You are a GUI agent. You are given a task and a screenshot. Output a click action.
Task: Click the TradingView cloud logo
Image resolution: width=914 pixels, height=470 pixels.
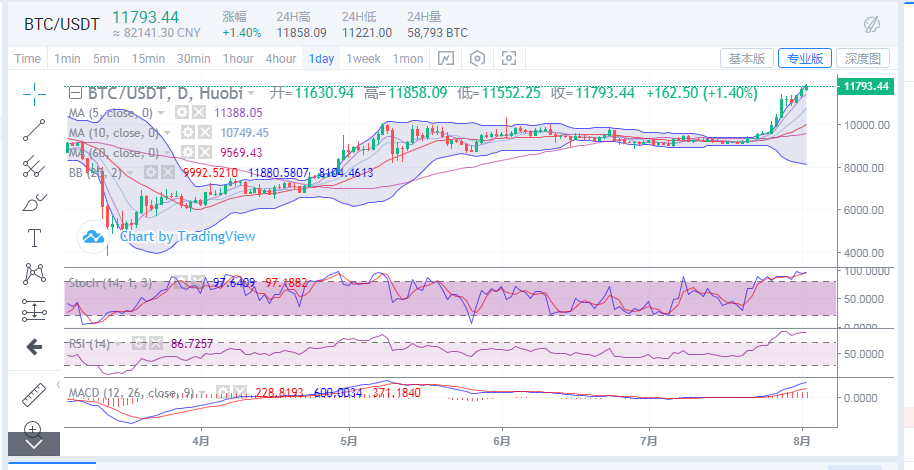click(93, 237)
